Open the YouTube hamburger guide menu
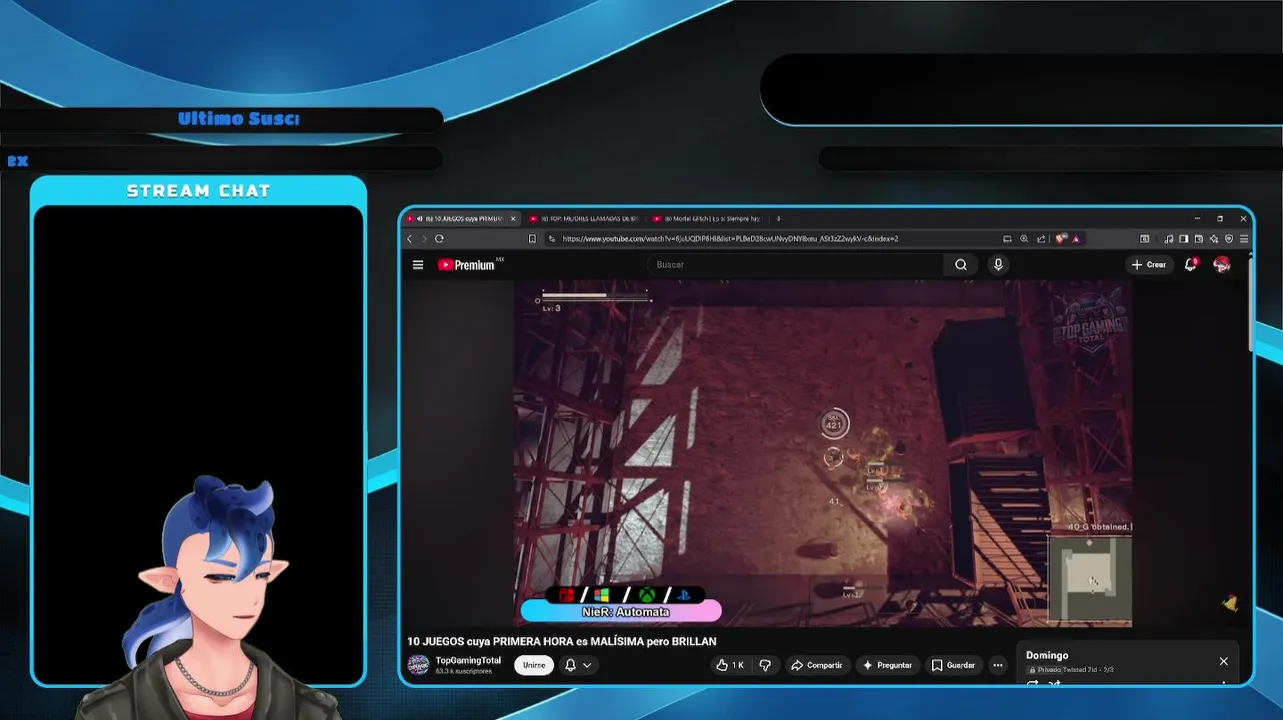The width and height of the screenshot is (1283, 720). coord(418,265)
